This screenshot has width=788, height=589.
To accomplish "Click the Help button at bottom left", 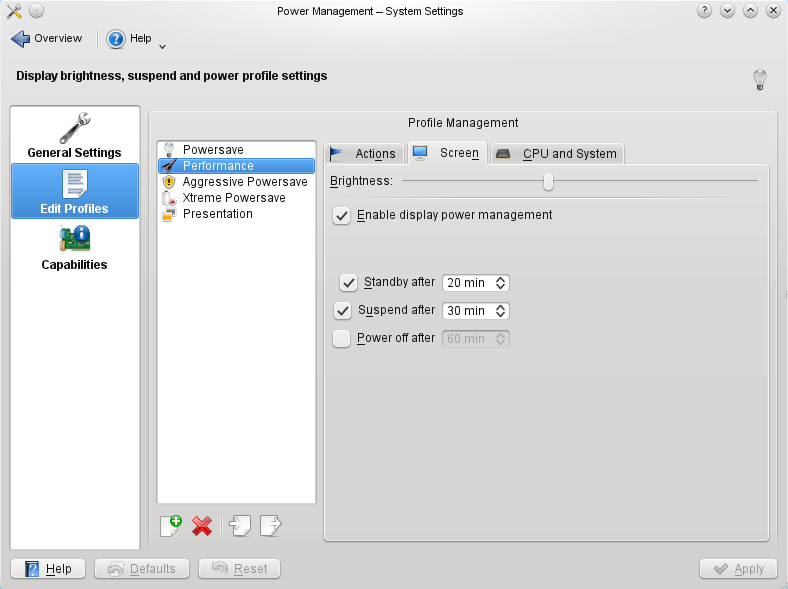I will pos(48,569).
